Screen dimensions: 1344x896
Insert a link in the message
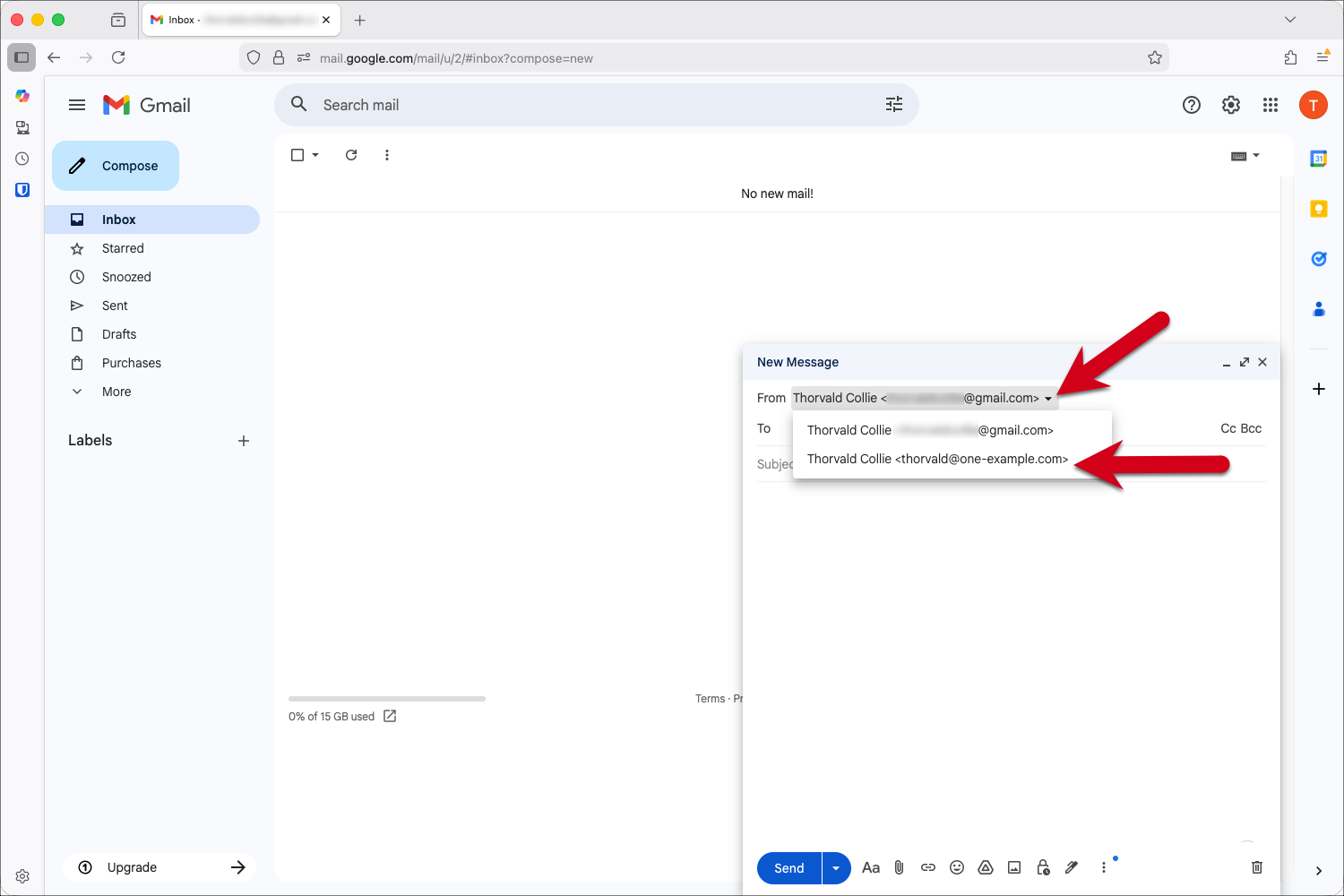click(x=928, y=867)
